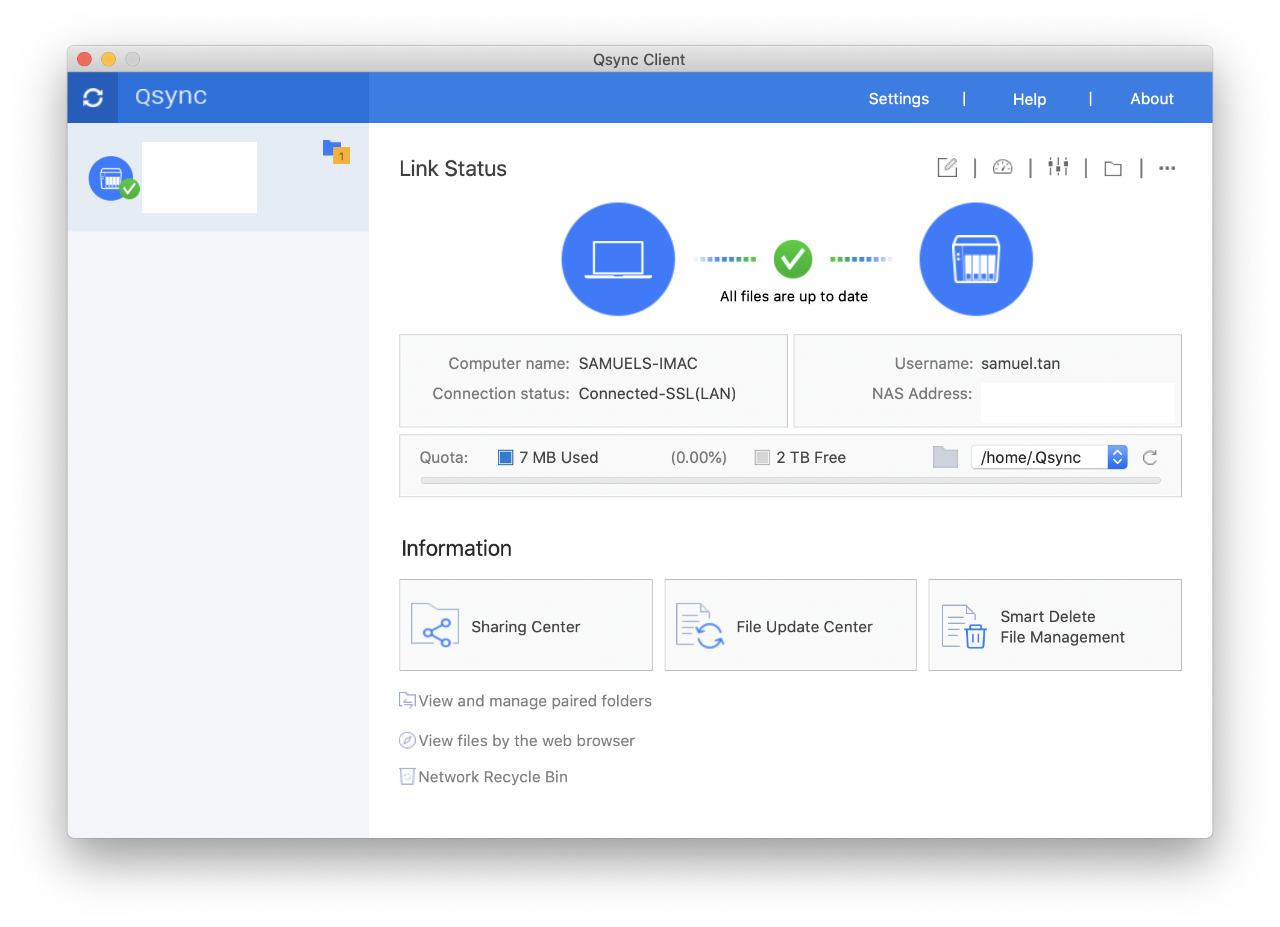The image size is (1280, 927).
Task: Click the samuel.tan username text
Action: pyautogui.click(x=1020, y=364)
